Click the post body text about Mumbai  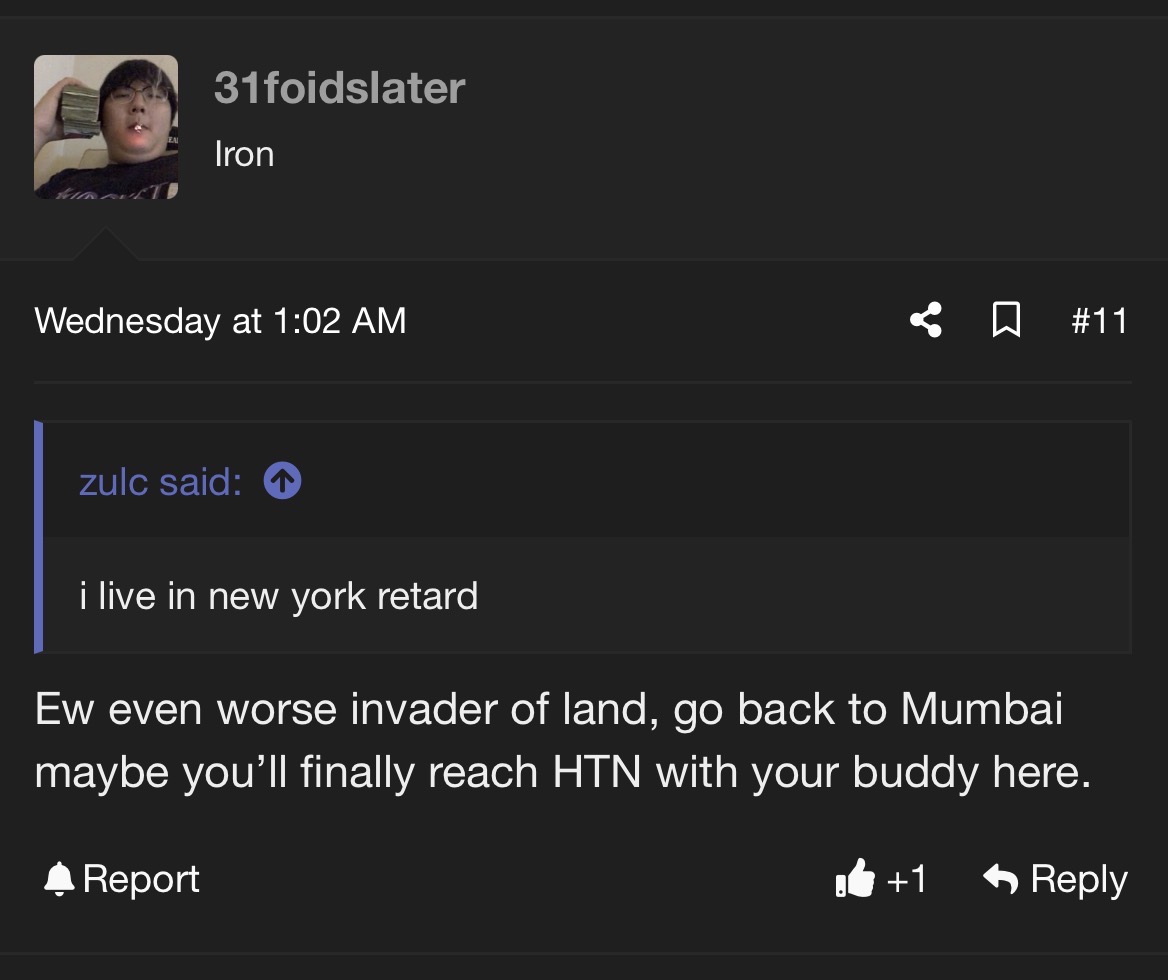point(563,740)
